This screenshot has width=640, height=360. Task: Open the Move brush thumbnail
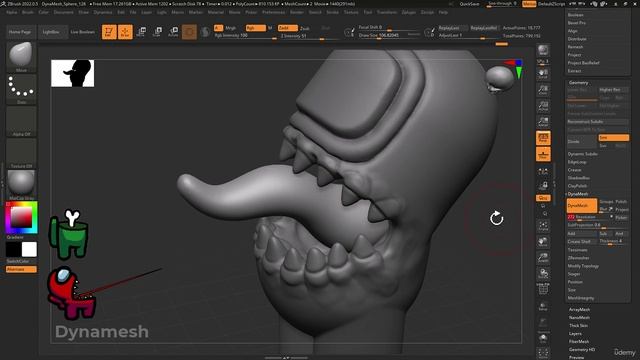[21, 57]
